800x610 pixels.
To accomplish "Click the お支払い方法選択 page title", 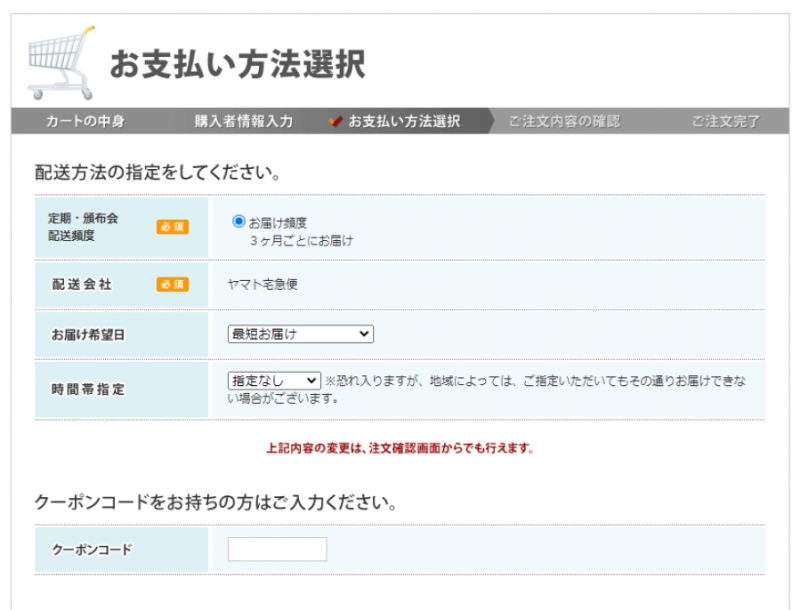I will point(237,64).
